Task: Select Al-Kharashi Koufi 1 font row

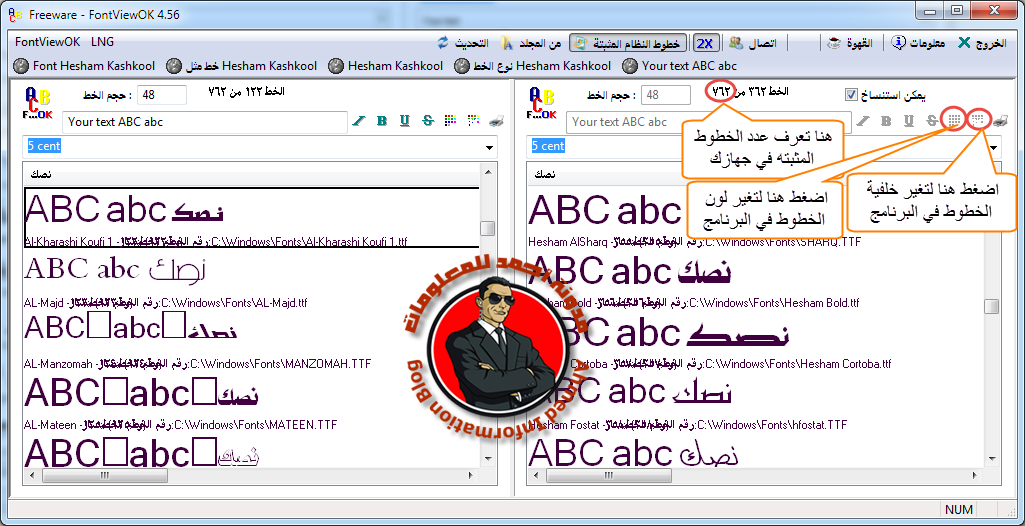Action: pyautogui.click(x=252, y=218)
